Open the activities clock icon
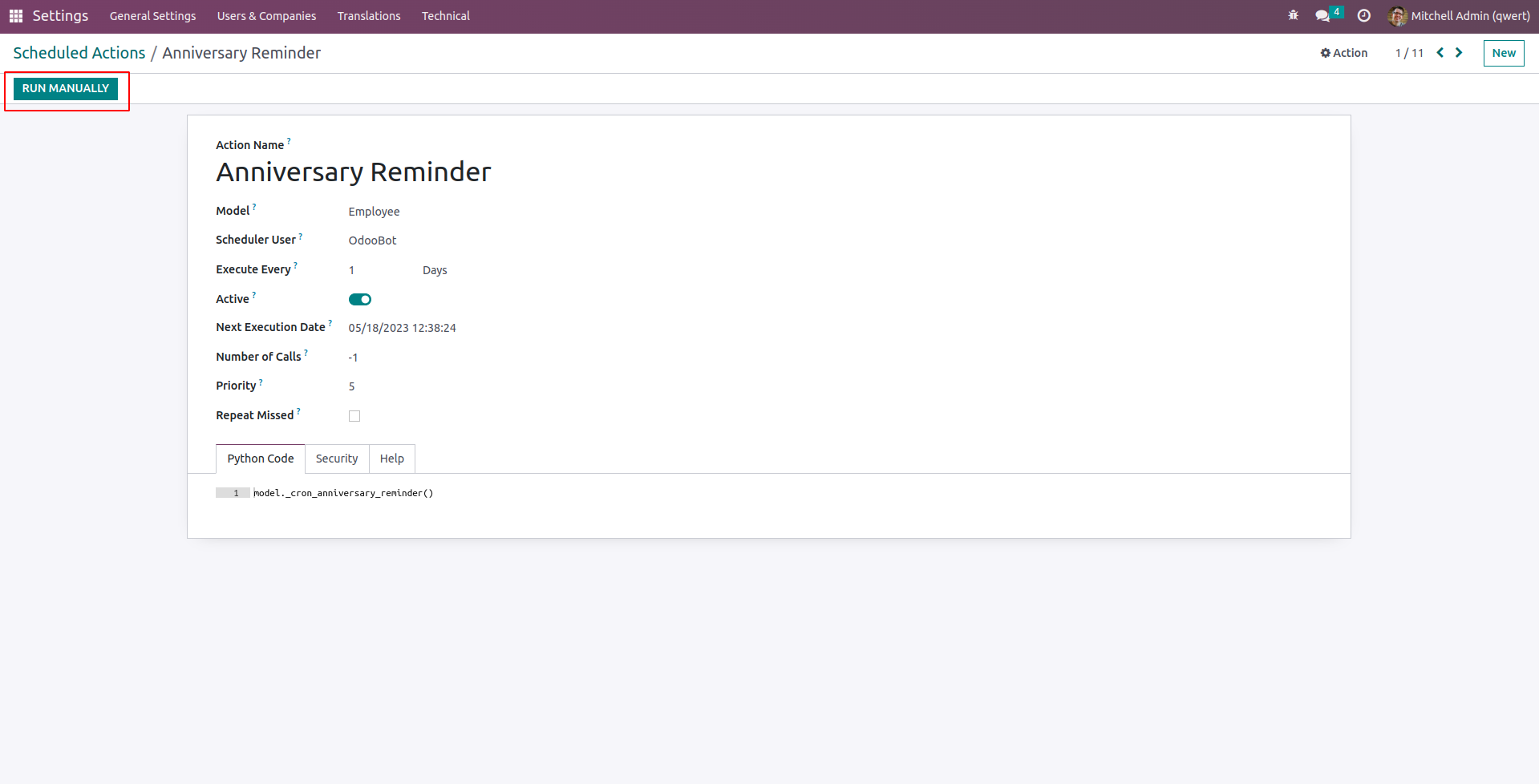Viewport: 1539px width, 784px height. tap(1363, 16)
